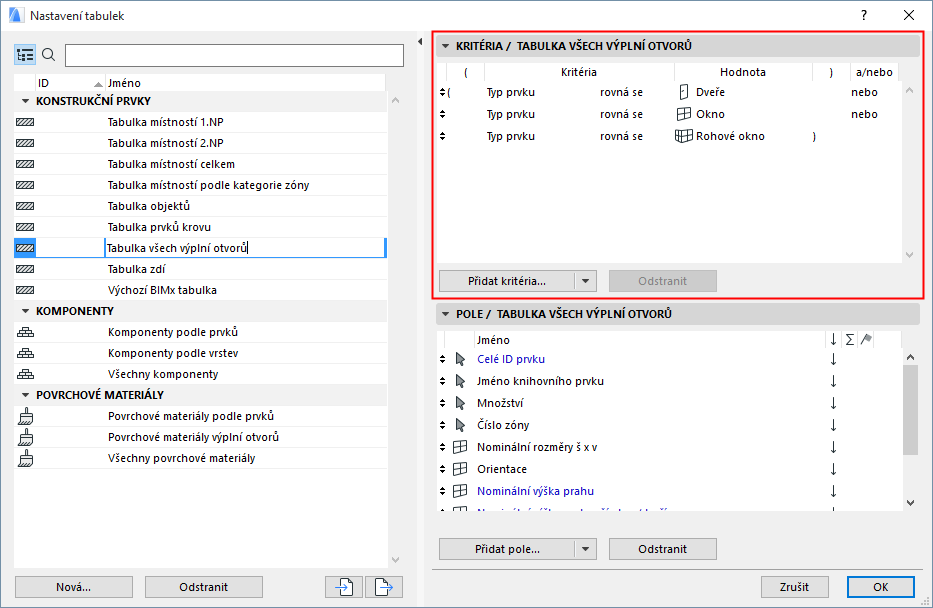Click window icon beside Orientace field
Image resolution: width=933 pixels, height=608 pixels.
(x=460, y=469)
